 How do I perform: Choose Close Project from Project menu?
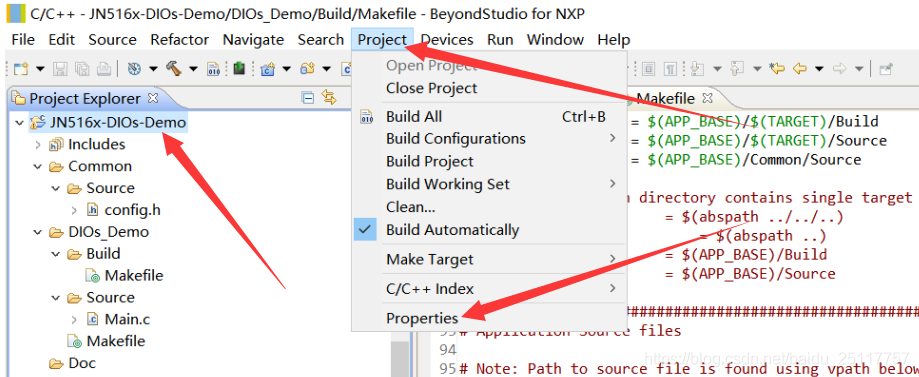click(489, 89)
